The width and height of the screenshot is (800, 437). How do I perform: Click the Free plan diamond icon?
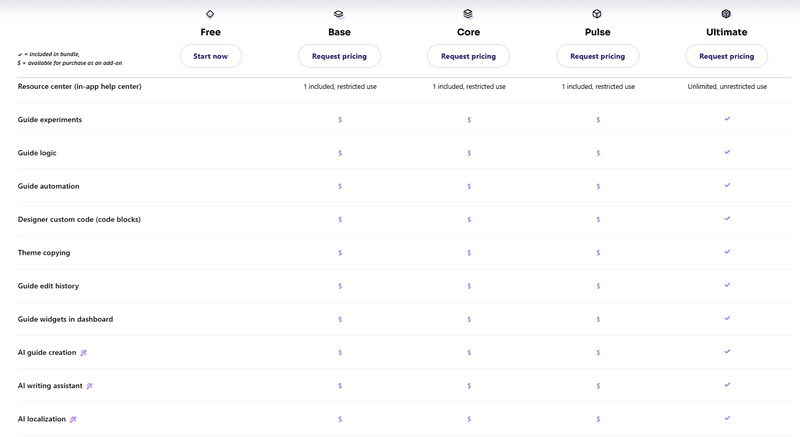pyautogui.click(x=210, y=14)
